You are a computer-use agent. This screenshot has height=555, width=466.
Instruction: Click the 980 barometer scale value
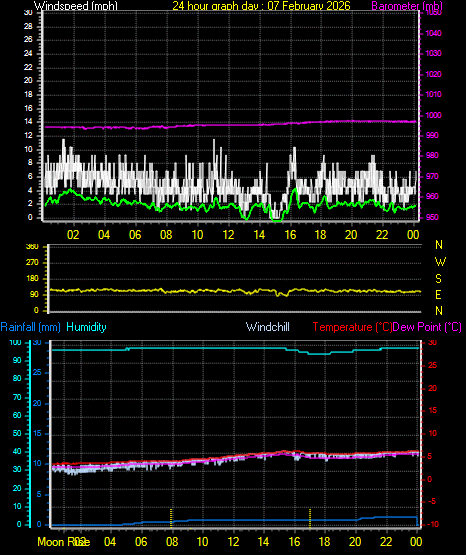pos(432,155)
